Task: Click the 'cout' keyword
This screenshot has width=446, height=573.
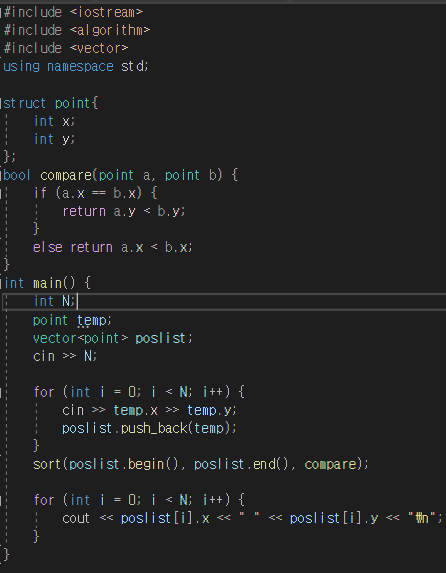Action: 76,518
